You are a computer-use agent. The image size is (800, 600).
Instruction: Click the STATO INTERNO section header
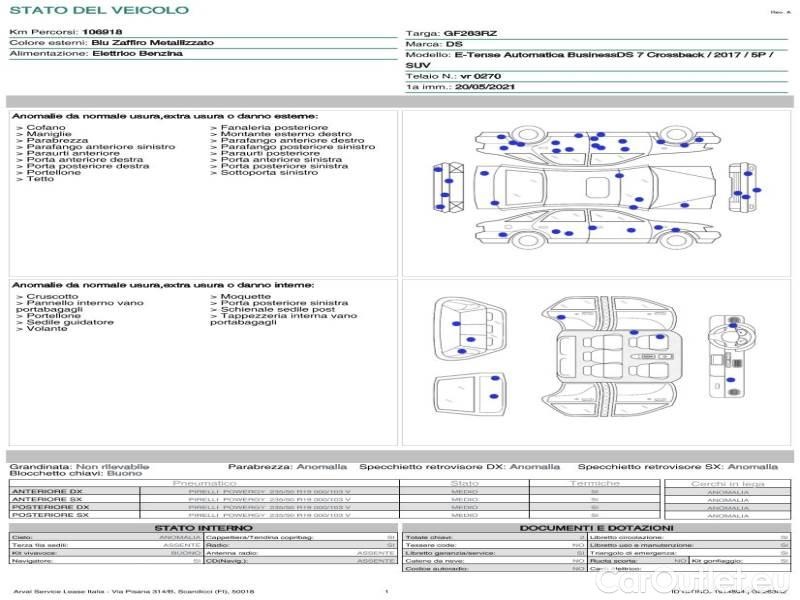[203, 527]
